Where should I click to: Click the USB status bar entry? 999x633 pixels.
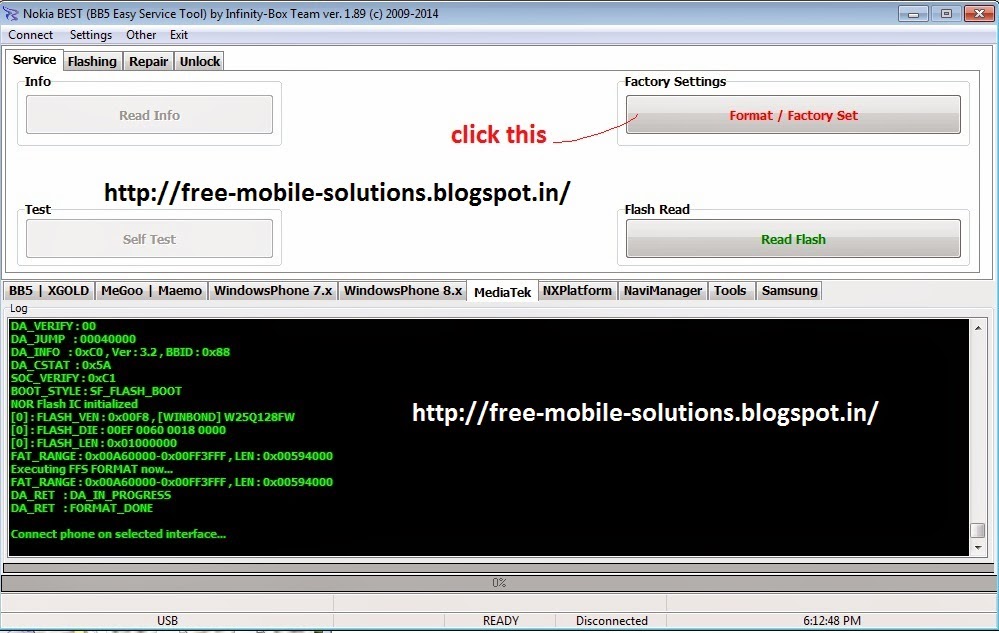tap(167, 620)
